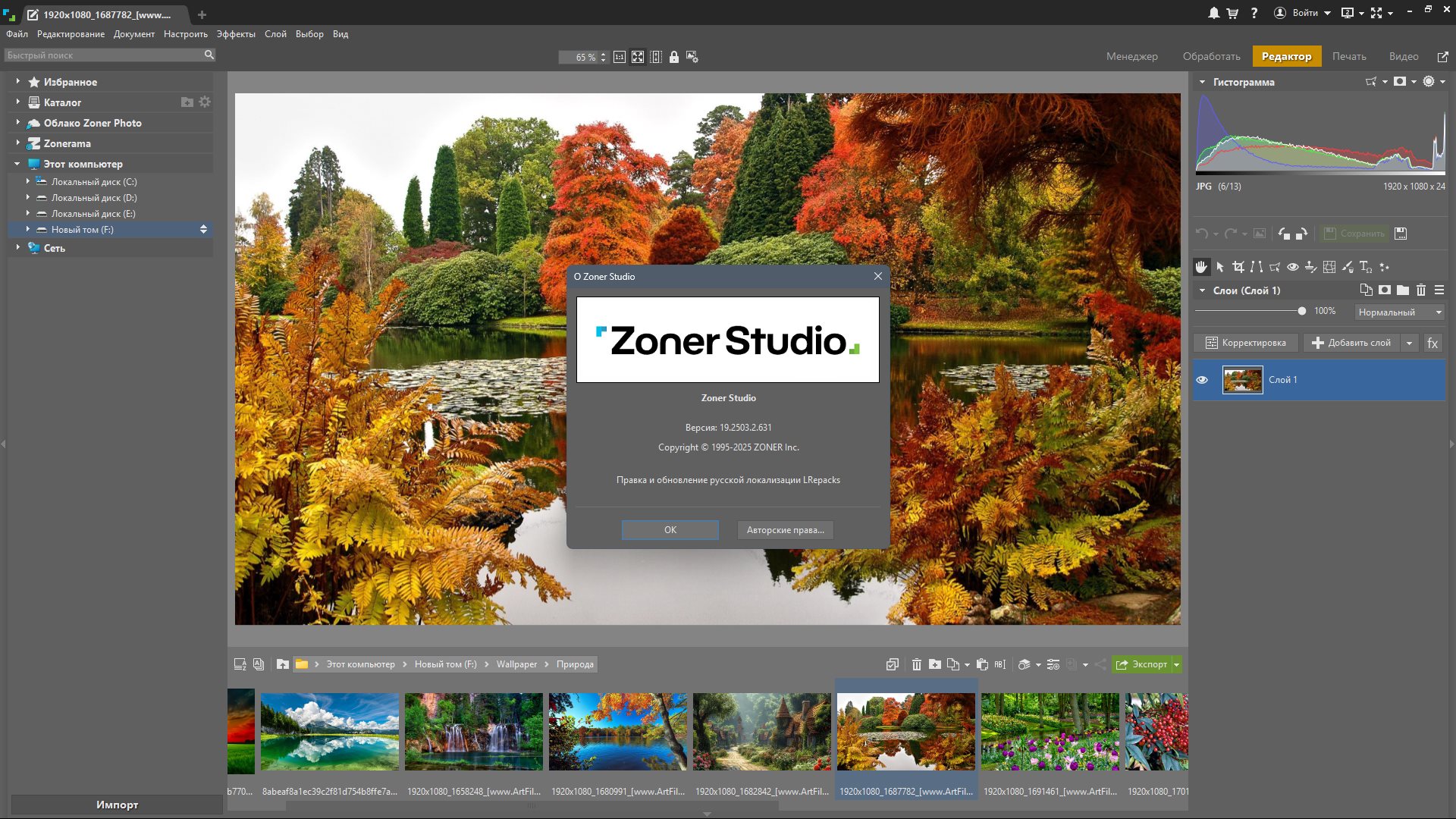Expand Локальный диск (C:)
This screenshot has width=1456, height=819.
pos(28,181)
